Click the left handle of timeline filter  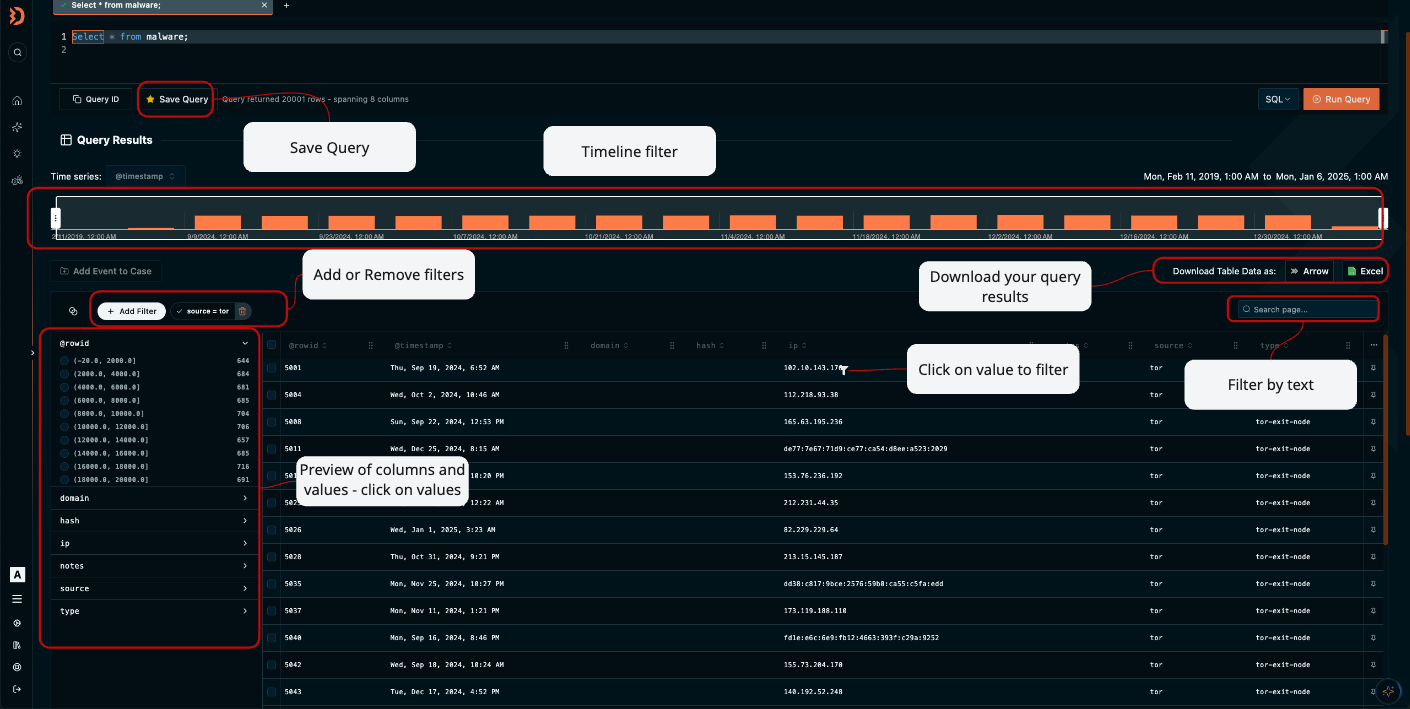tap(56, 217)
